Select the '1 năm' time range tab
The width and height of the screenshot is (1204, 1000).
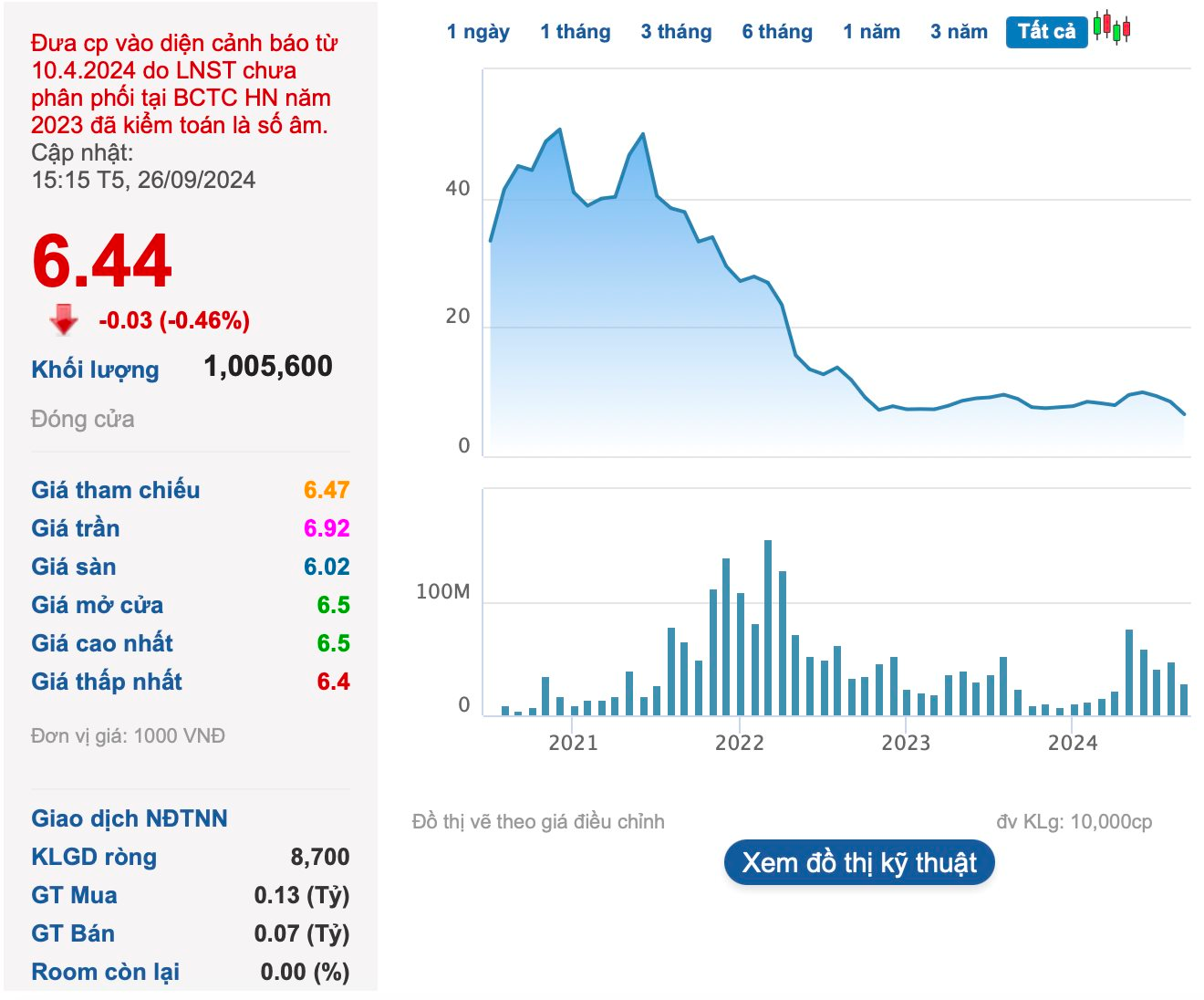coord(871,32)
